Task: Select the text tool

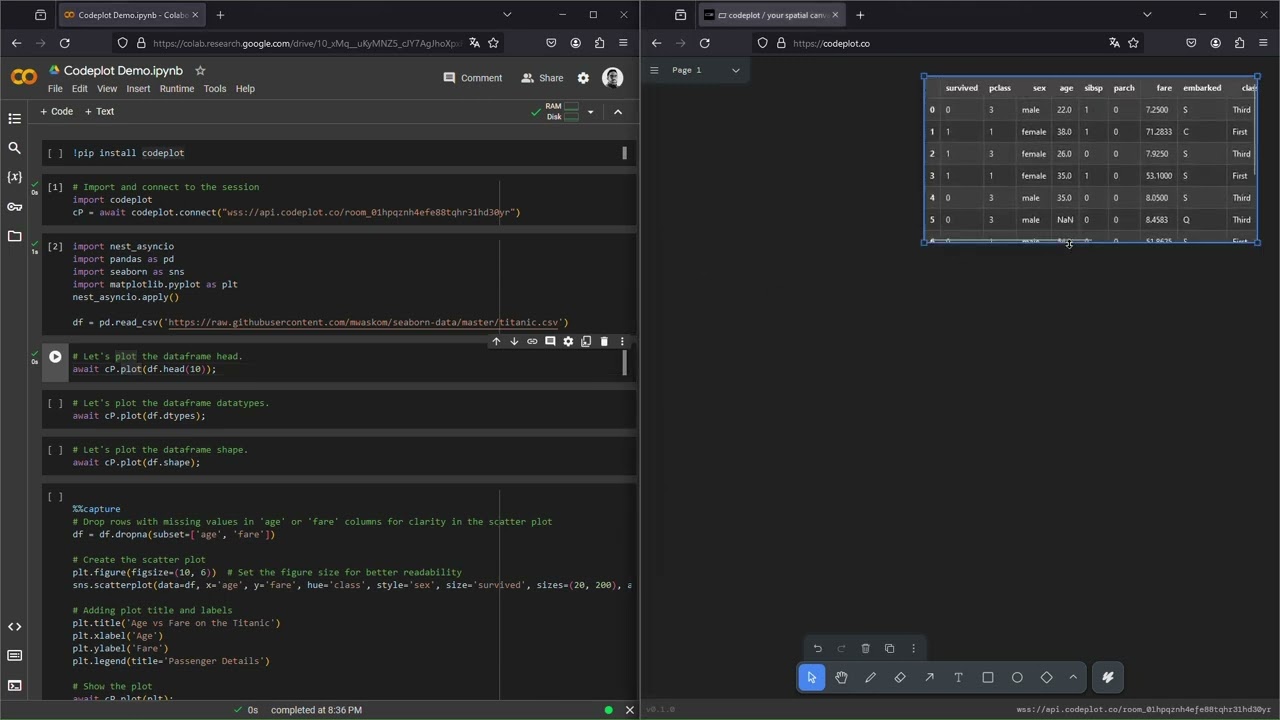Action: (x=958, y=677)
